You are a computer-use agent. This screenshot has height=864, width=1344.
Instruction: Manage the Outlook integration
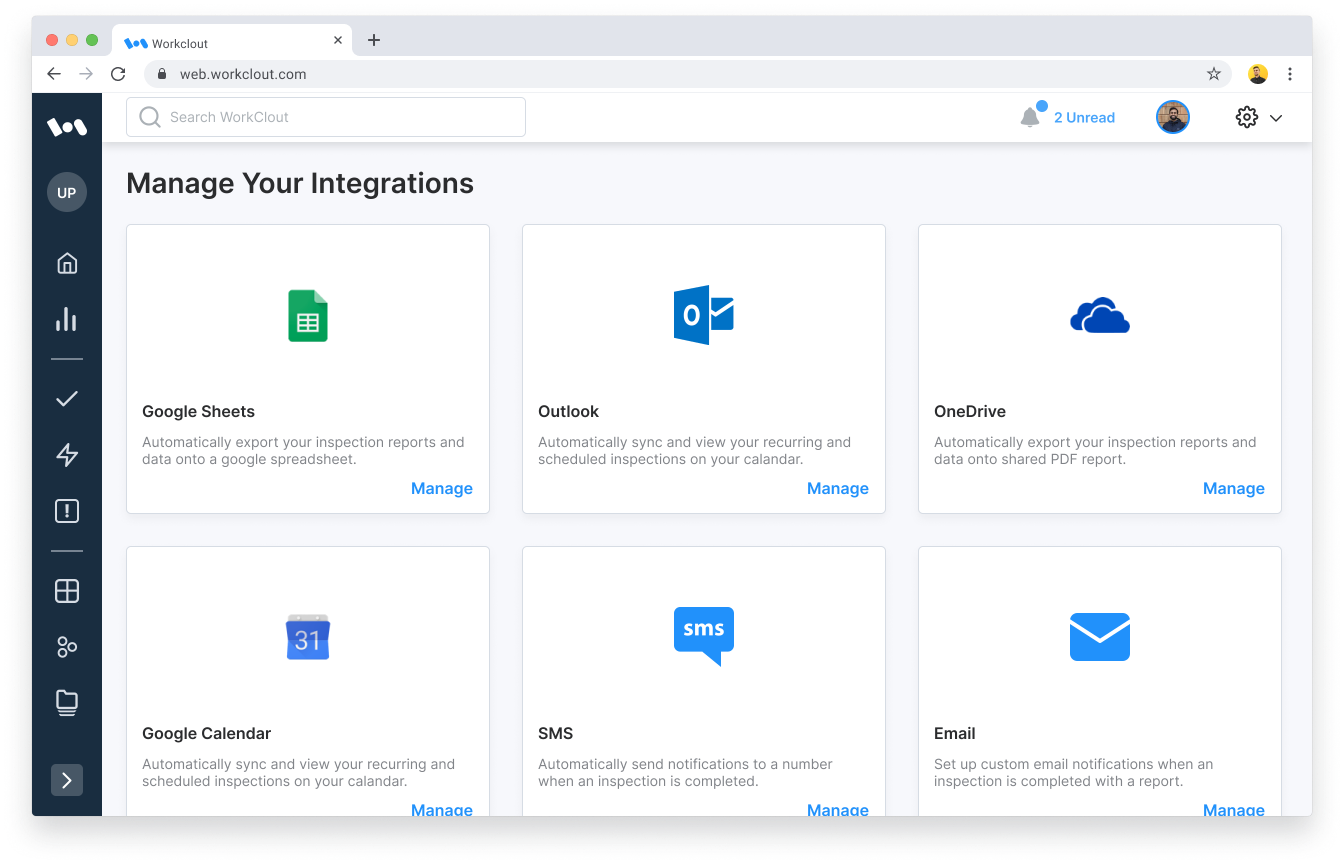click(x=838, y=488)
